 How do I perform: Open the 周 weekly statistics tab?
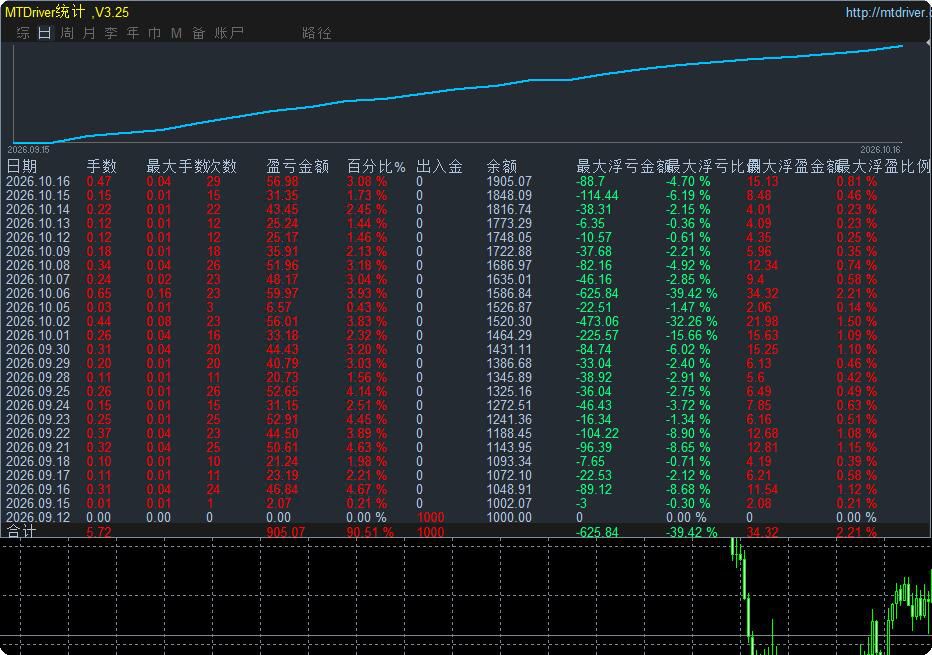point(67,33)
